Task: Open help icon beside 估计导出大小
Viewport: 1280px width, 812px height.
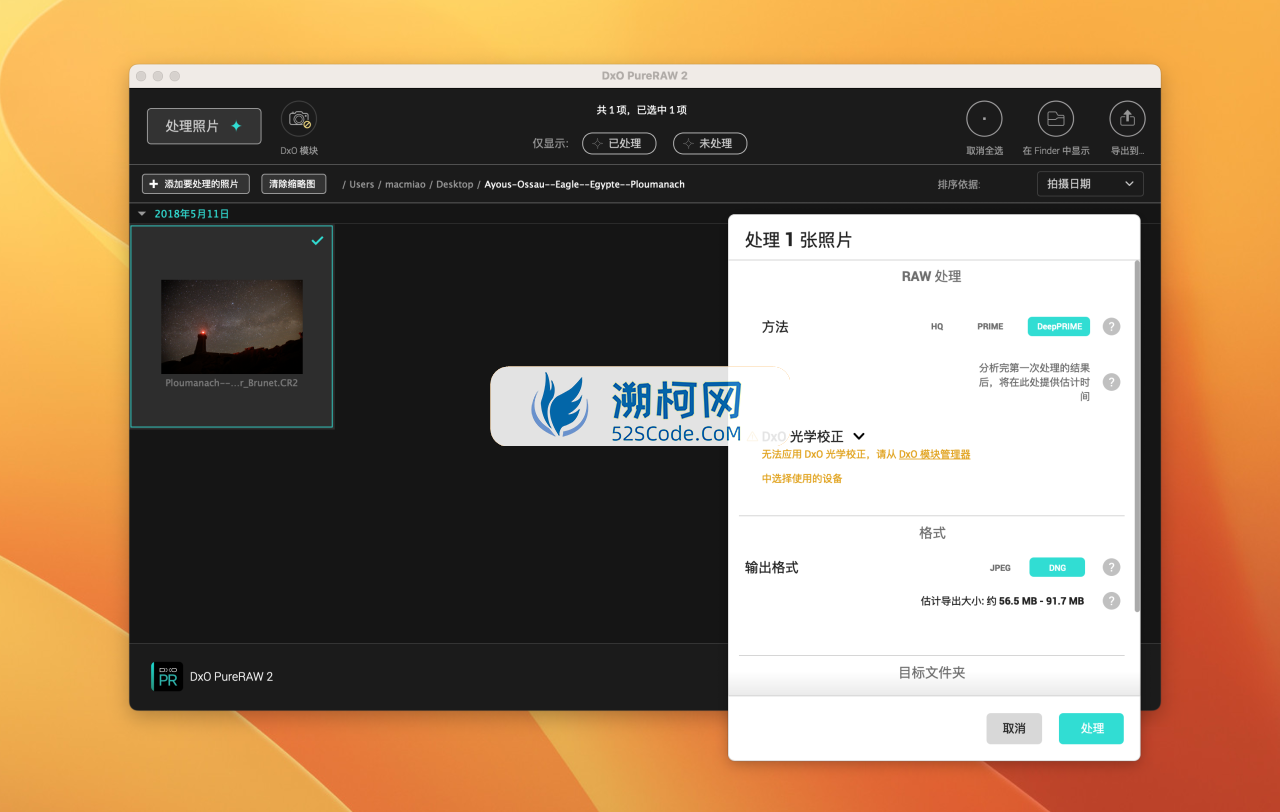Action: [x=1111, y=601]
